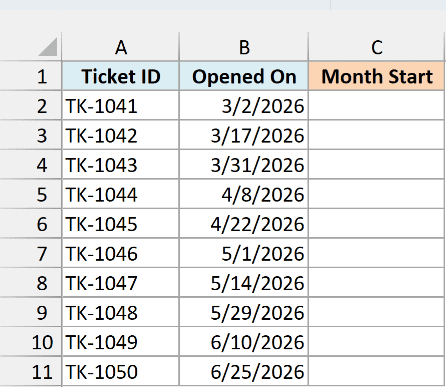The image size is (446, 387).
Task: Select empty Month Start cell for TK-1045
Action: coord(377,223)
